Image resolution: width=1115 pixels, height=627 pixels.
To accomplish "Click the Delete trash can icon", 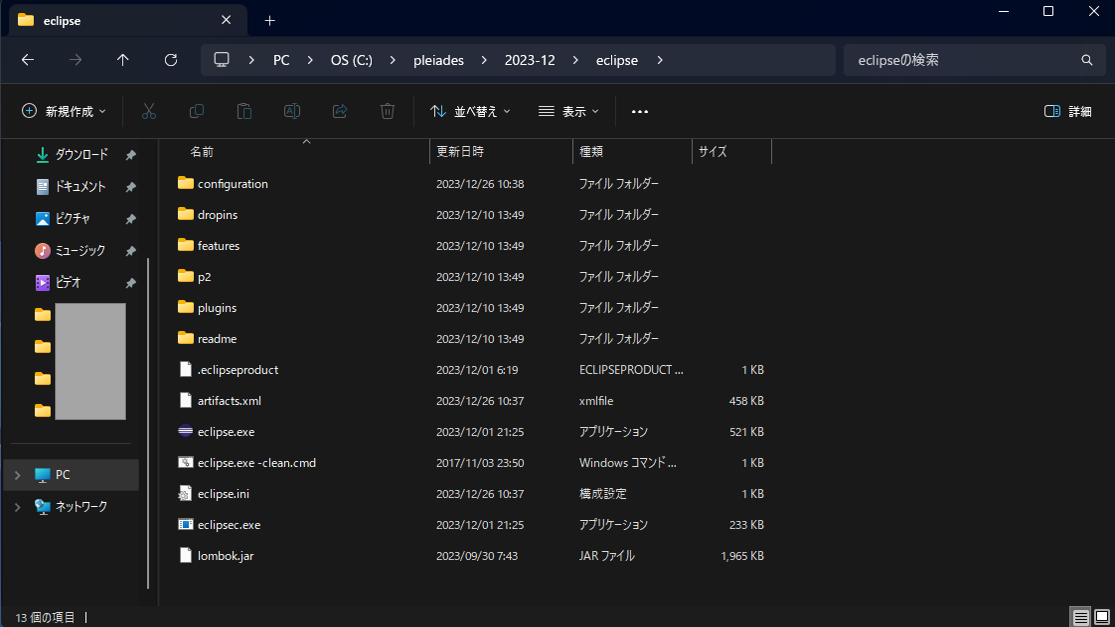I will click(388, 111).
